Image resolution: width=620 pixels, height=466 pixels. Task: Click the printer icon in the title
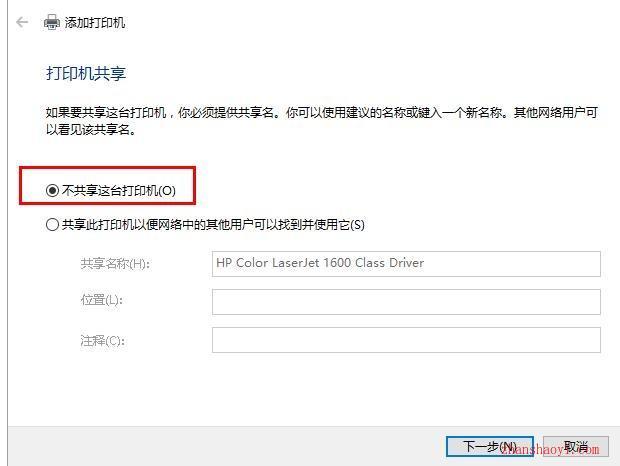tap(52, 23)
